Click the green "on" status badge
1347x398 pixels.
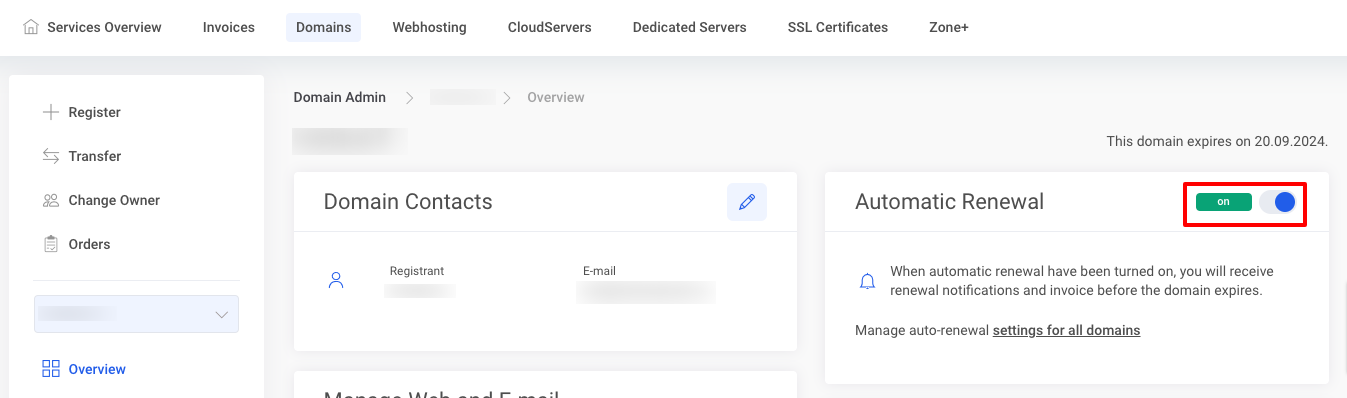1224,202
